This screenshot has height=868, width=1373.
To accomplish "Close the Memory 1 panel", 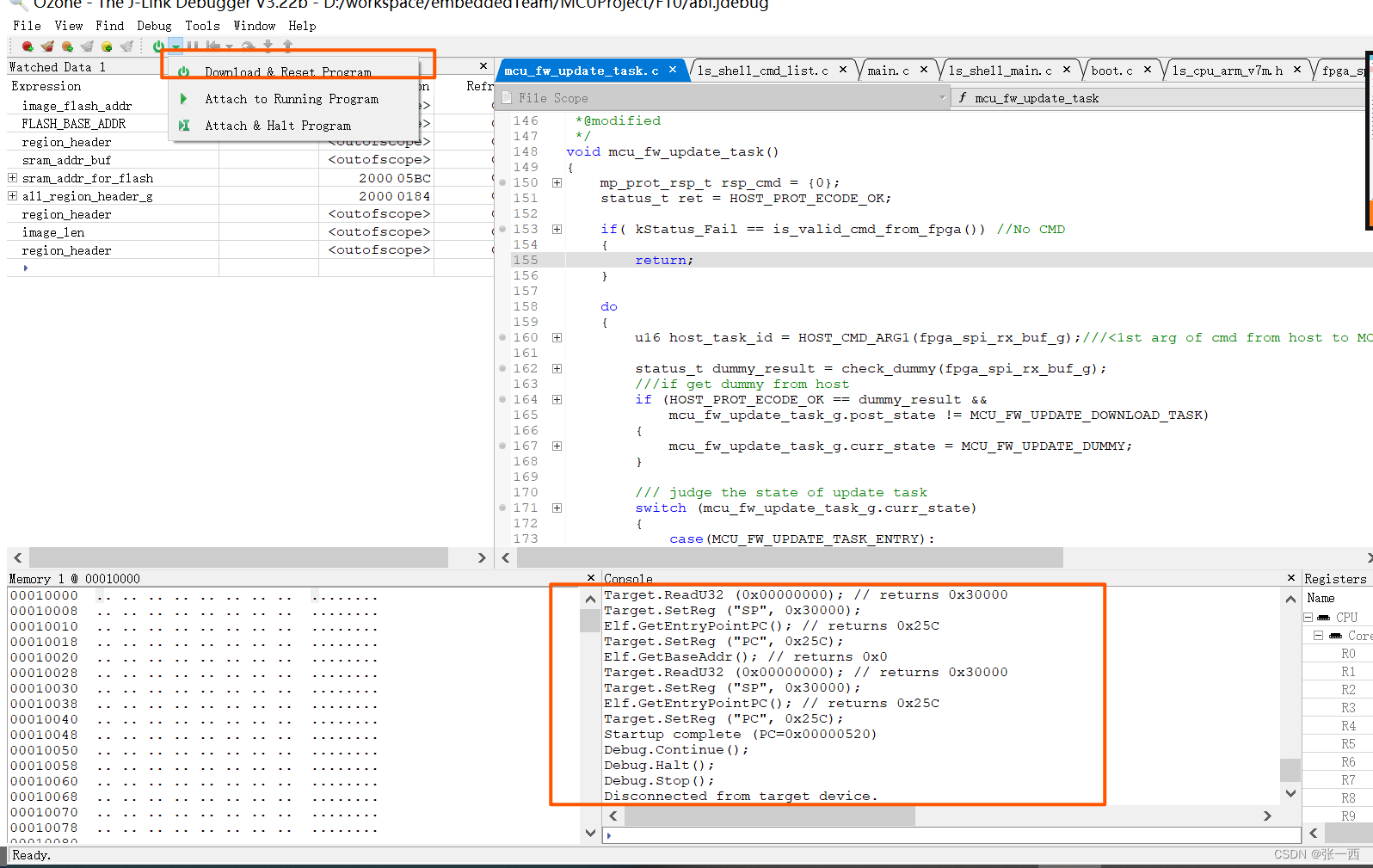I will point(590,578).
